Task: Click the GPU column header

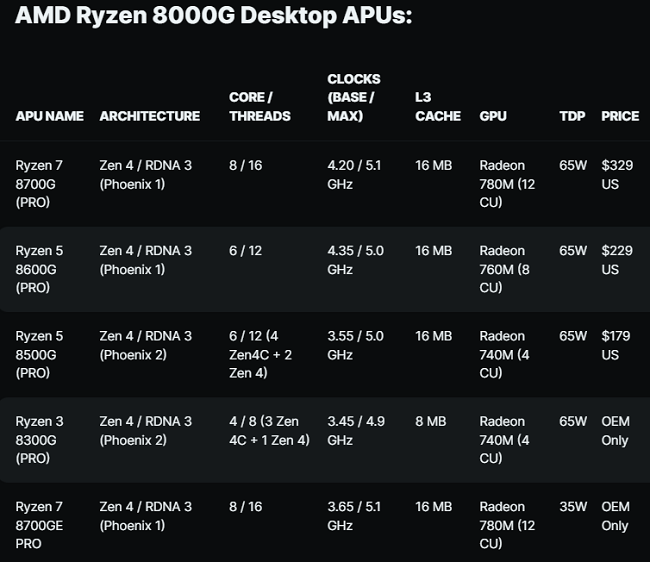Action: [x=493, y=116]
